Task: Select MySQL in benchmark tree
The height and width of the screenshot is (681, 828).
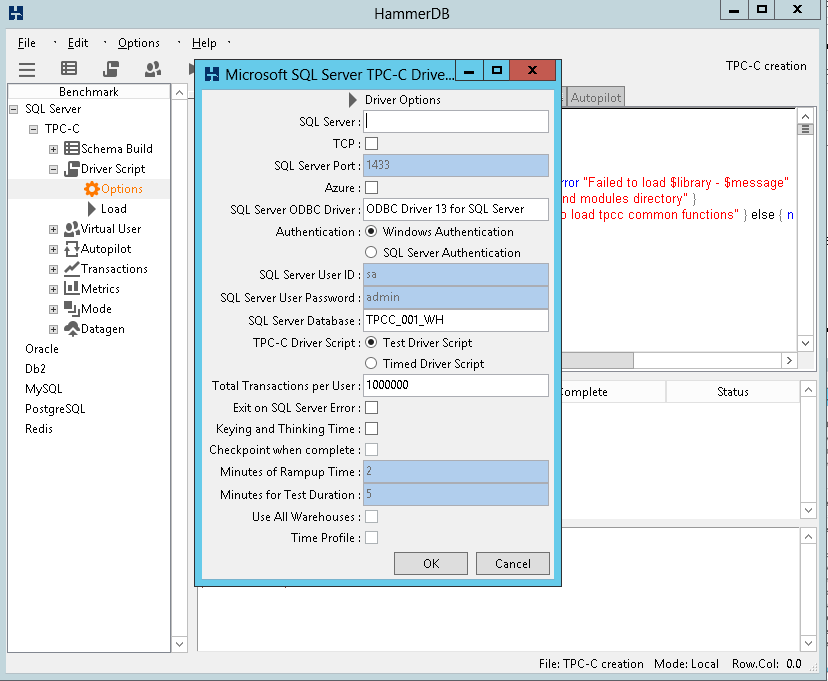Action: pyautogui.click(x=43, y=389)
